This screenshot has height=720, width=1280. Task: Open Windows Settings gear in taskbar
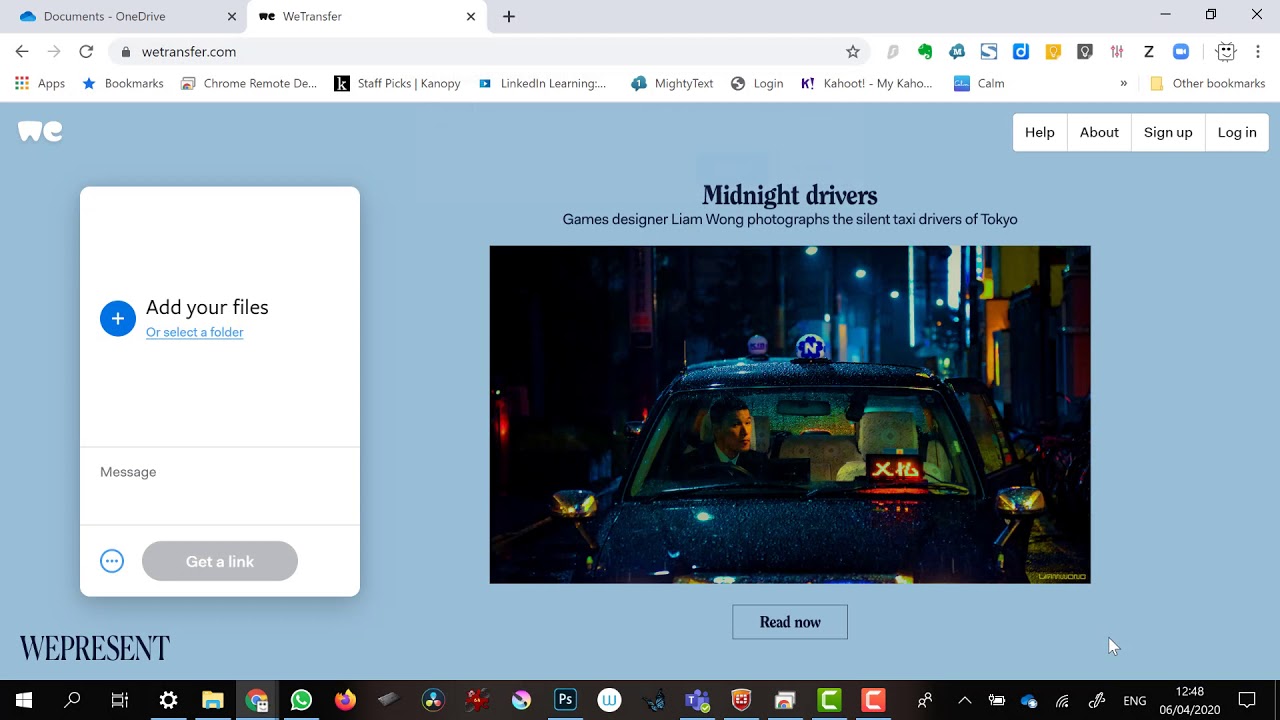[168, 700]
